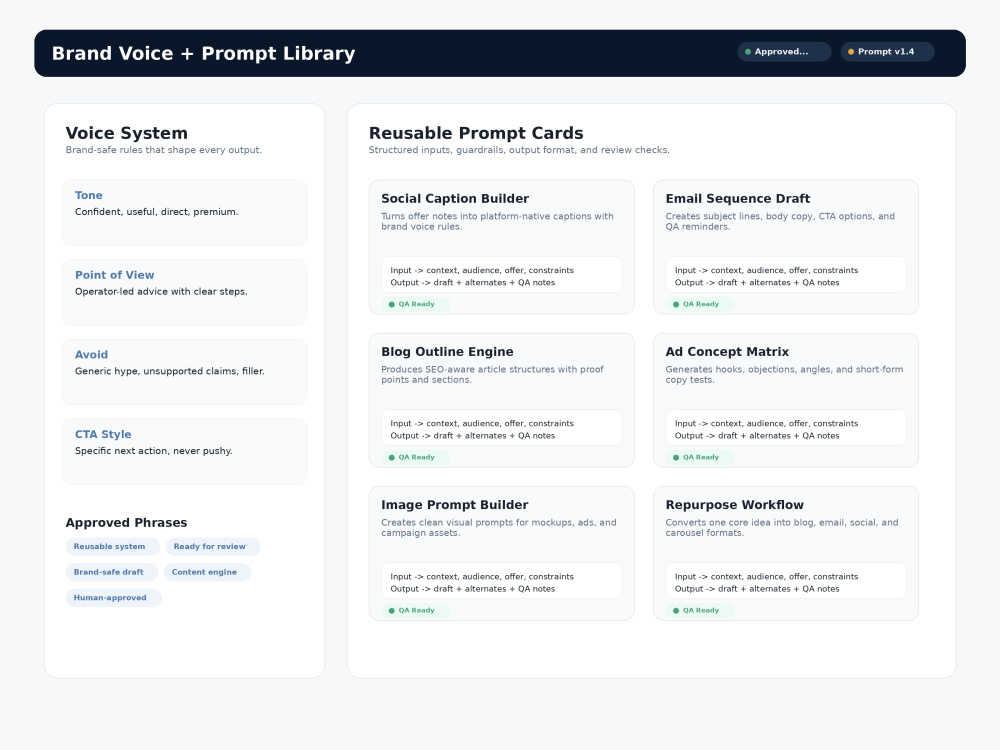1000x750 pixels.
Task: Click the orange dot in Prompt v1.4 pill
Action: pos(851,52)
